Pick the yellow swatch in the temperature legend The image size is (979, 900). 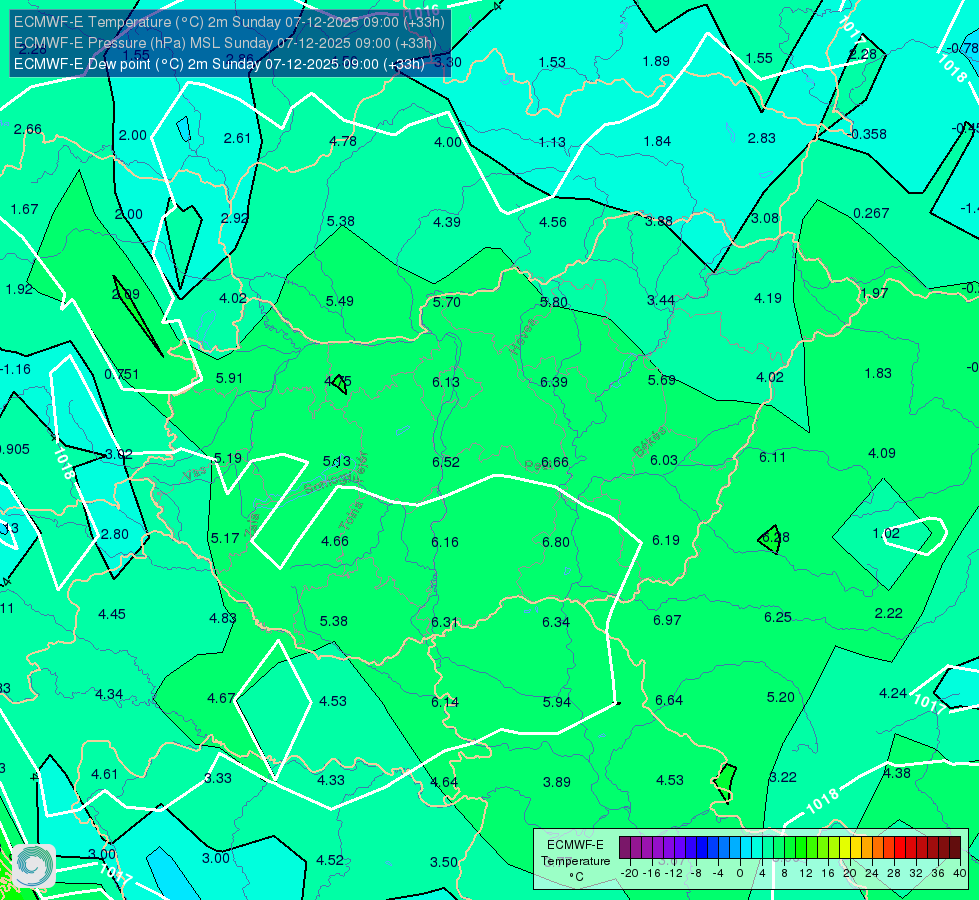pyautogui.click(x=845, y=848)
